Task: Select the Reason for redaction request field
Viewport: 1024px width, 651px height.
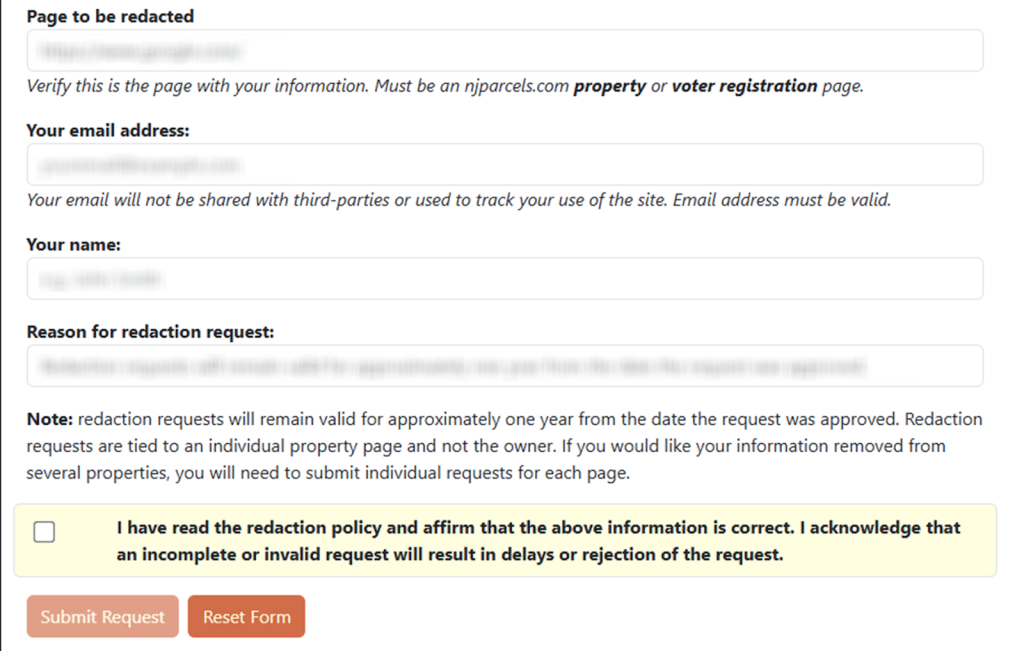Action: (505, 366)
